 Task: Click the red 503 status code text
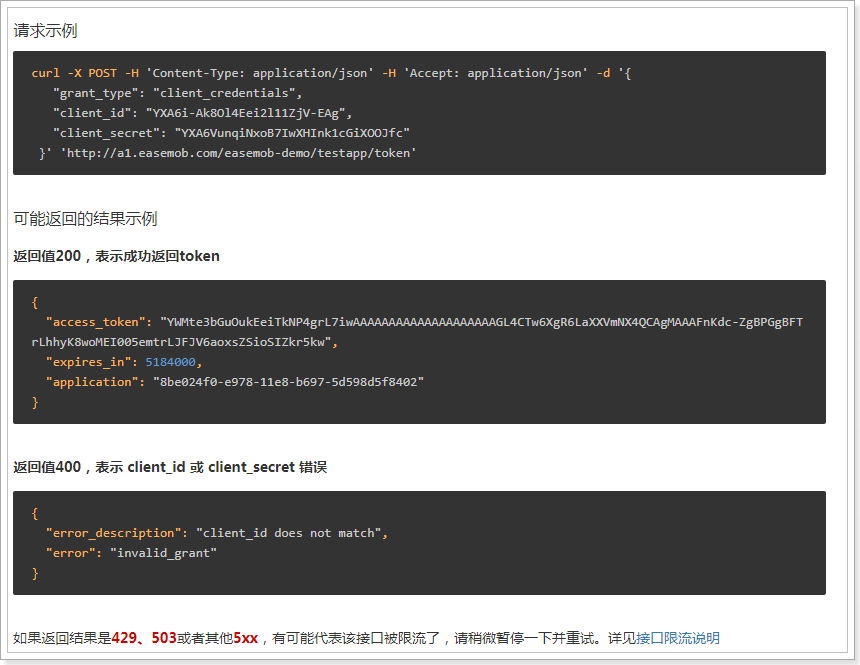coord(164,638)
